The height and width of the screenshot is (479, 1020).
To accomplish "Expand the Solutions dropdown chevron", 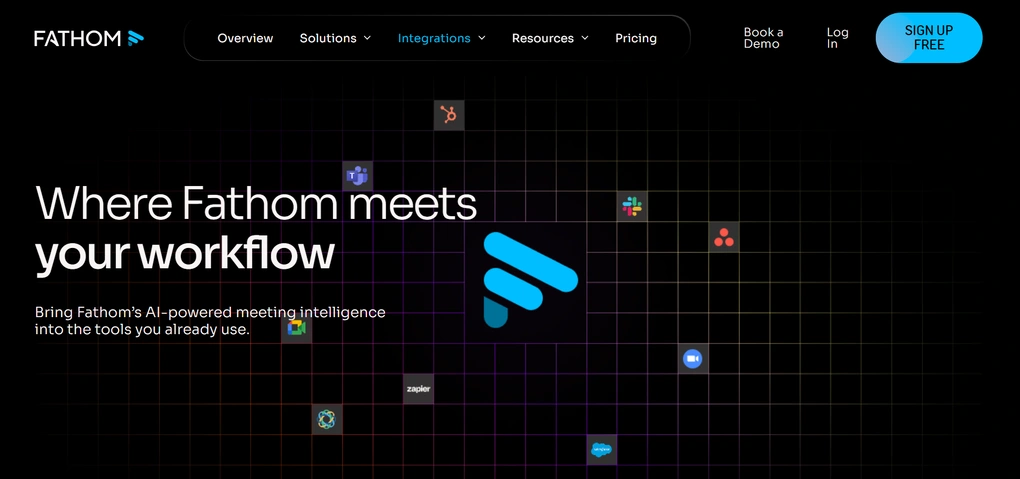I will click(x=367, y=38).
